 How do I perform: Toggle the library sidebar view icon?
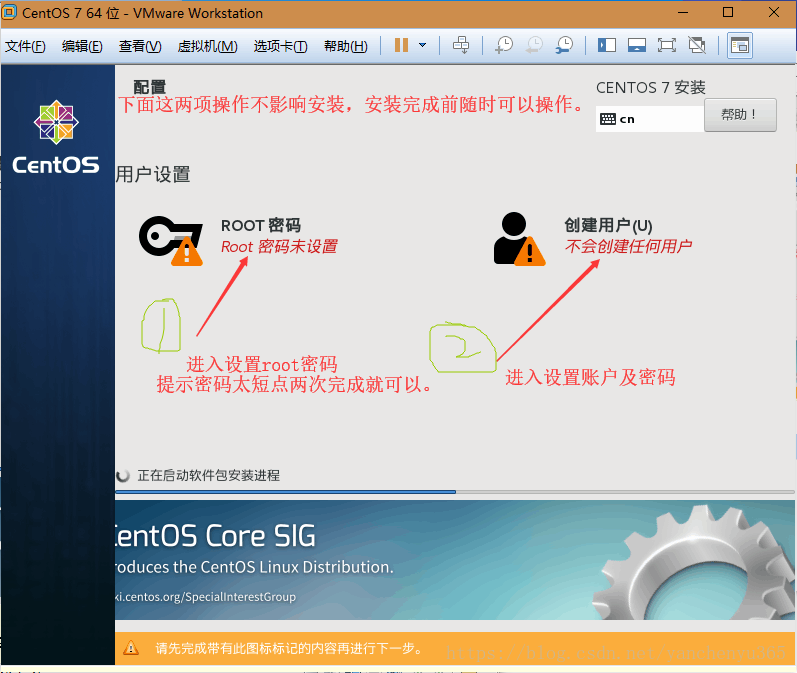(606, 45)
